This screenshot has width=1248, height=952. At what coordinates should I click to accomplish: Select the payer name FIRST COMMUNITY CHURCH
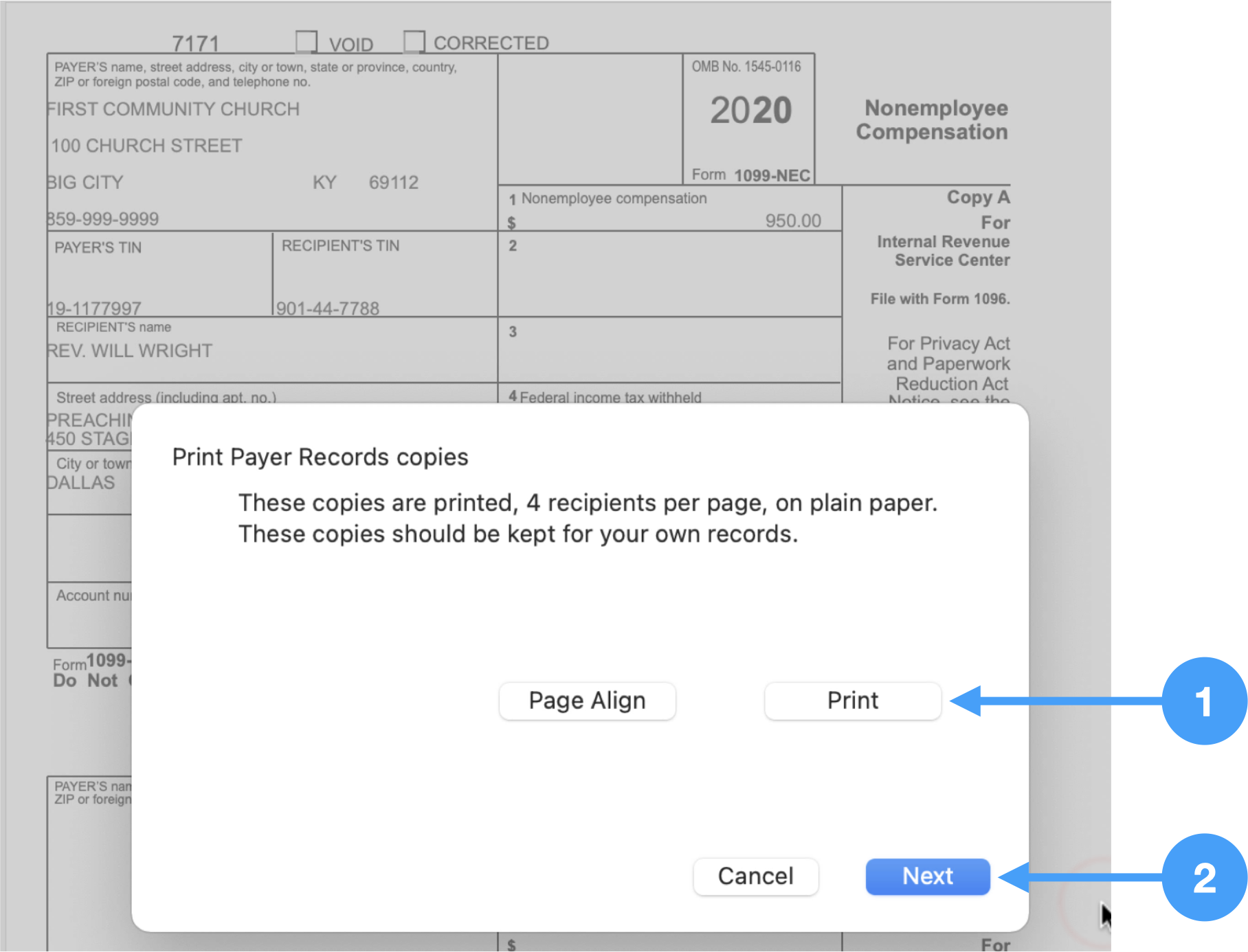[x=173, y=109]
